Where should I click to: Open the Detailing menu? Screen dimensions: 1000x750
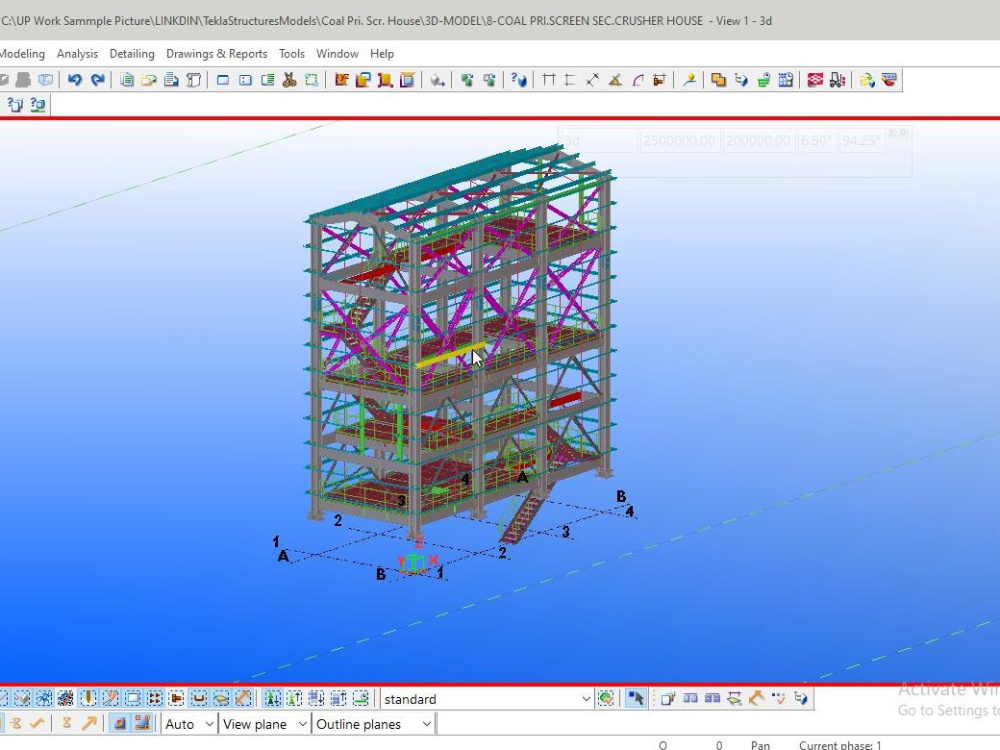pos(132,54)
